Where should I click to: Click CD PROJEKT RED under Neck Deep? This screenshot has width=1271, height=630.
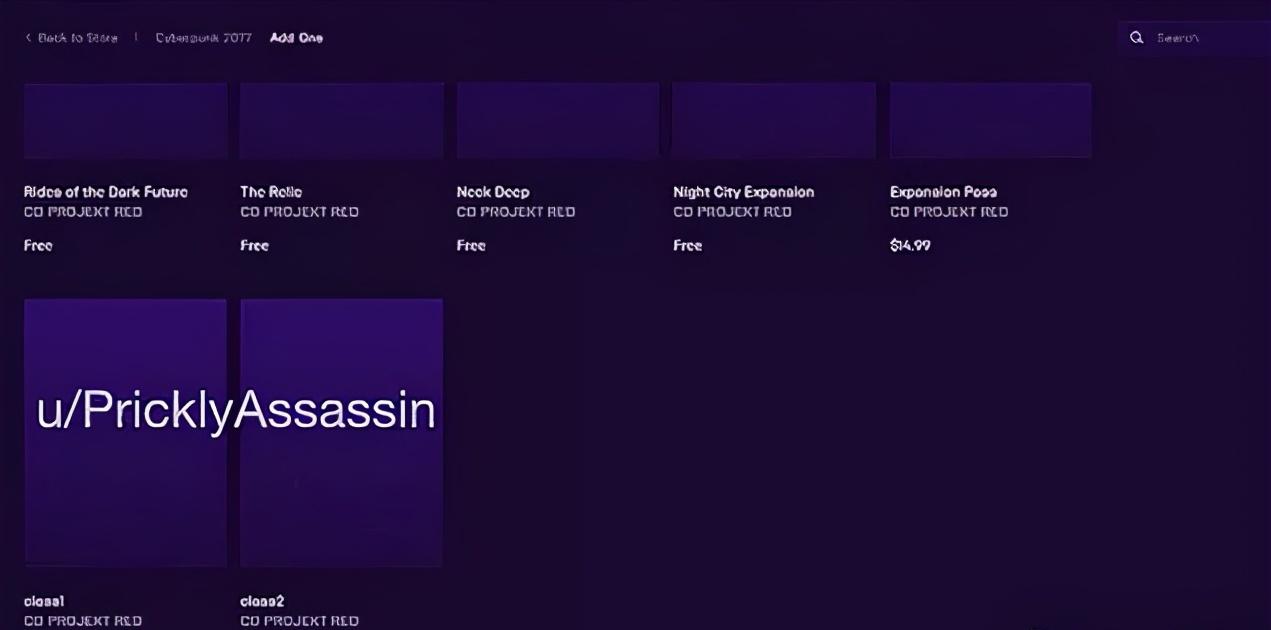click(x=516, y=212)
